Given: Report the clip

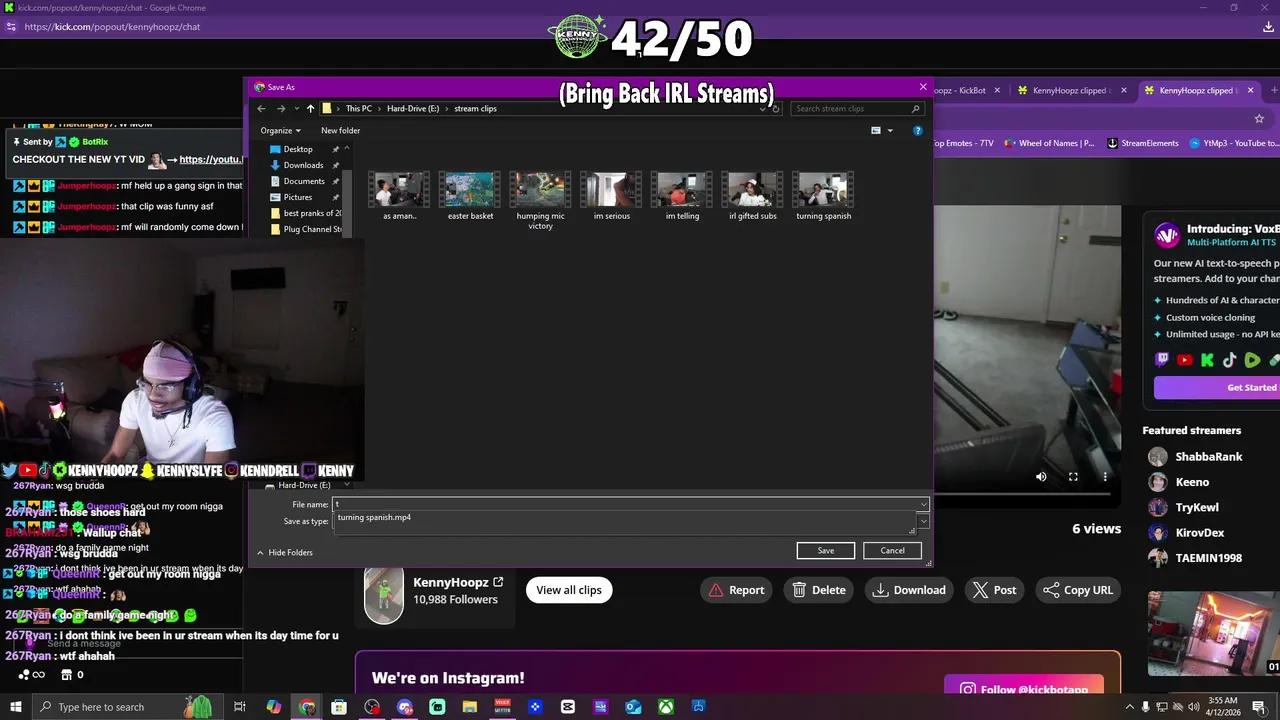Looking at the screenshot, I should 736,590.
